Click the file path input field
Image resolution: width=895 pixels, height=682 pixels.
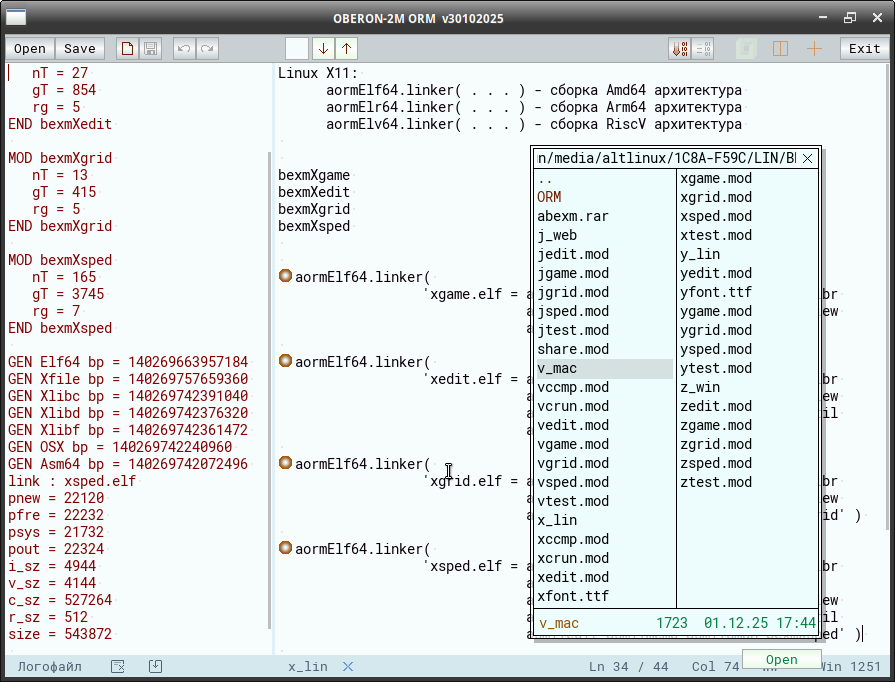tap(667, 159)
